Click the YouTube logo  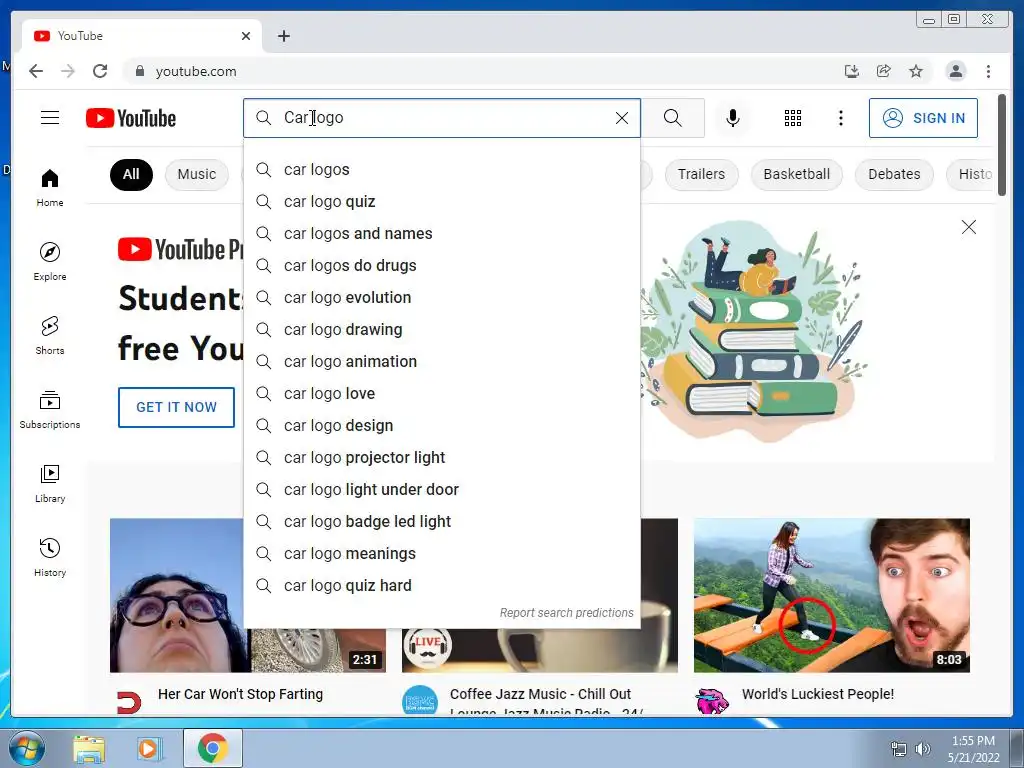(131, 118)
